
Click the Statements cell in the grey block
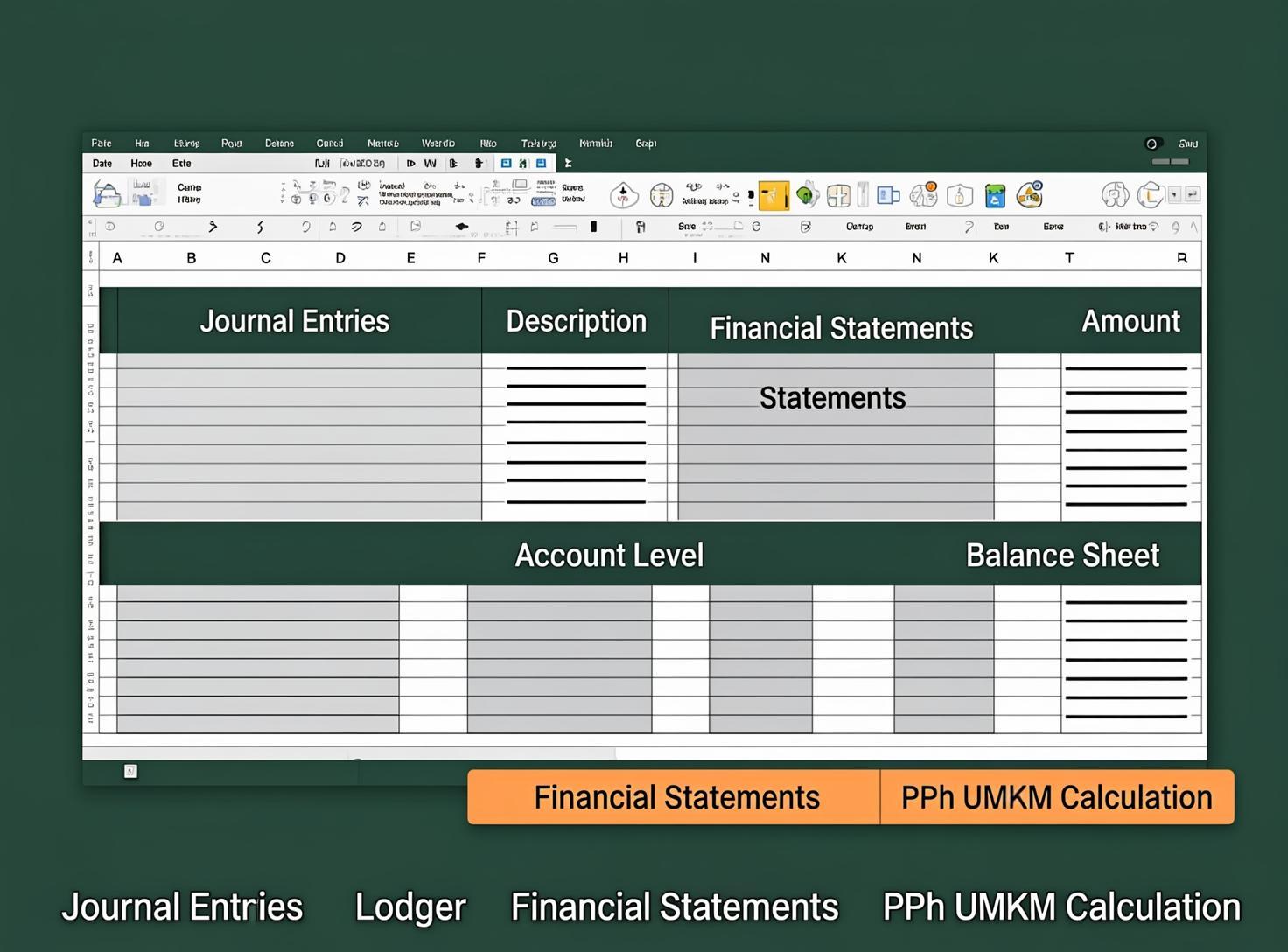[832, 398]
